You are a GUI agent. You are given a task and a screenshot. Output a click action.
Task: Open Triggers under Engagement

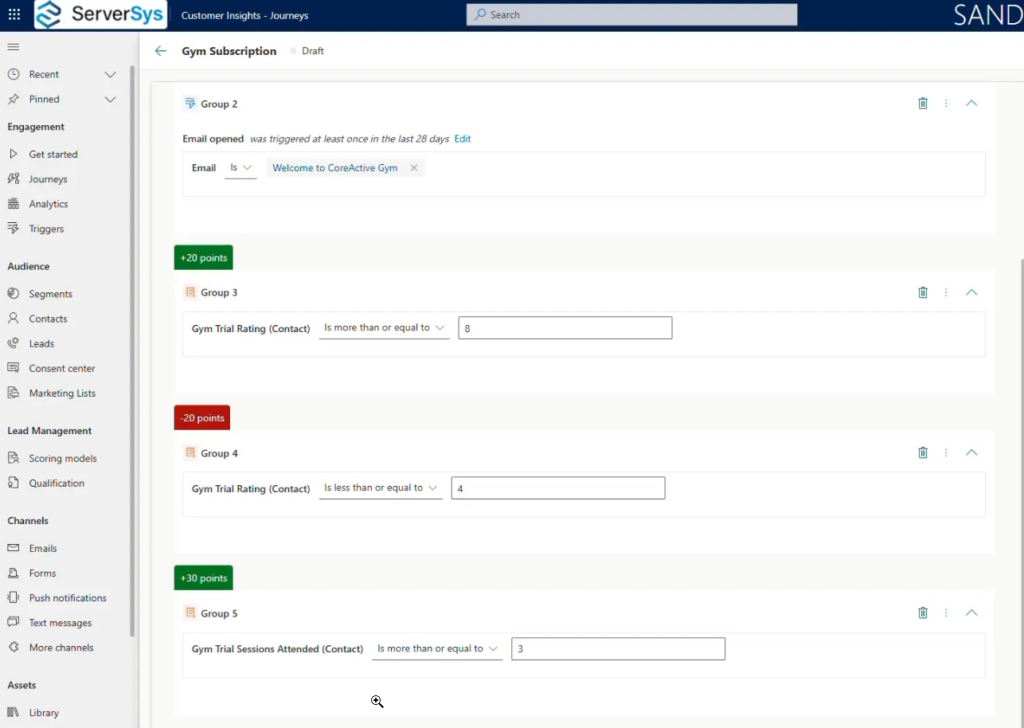tap(48, 228)
